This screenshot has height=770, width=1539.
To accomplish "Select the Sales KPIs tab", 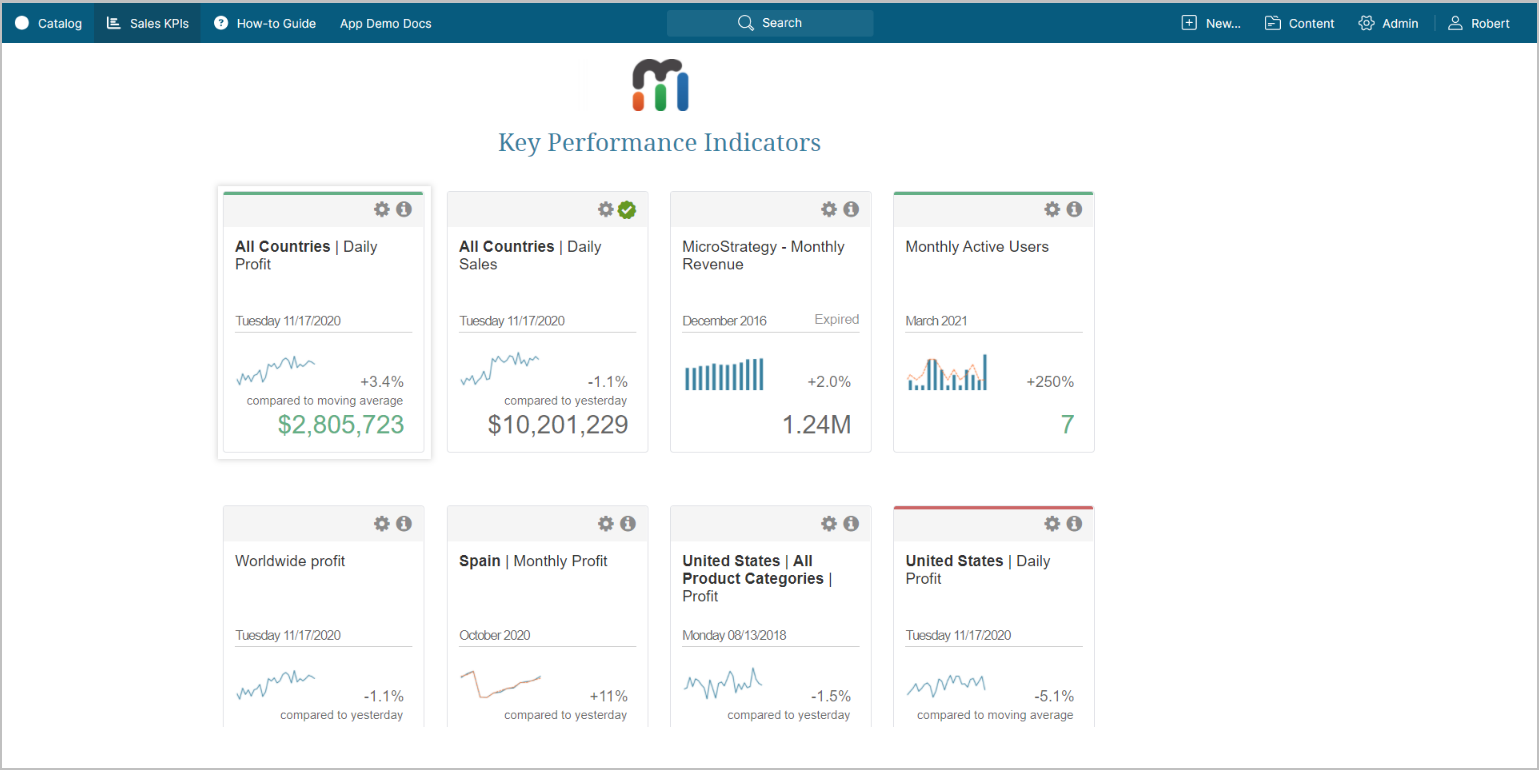I will click(x=147, y=23).
